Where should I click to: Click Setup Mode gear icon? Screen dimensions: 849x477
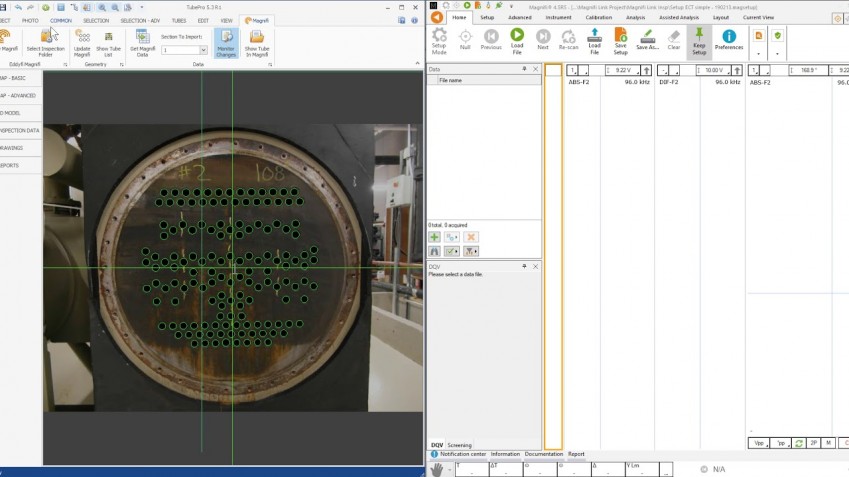[439, 36]
